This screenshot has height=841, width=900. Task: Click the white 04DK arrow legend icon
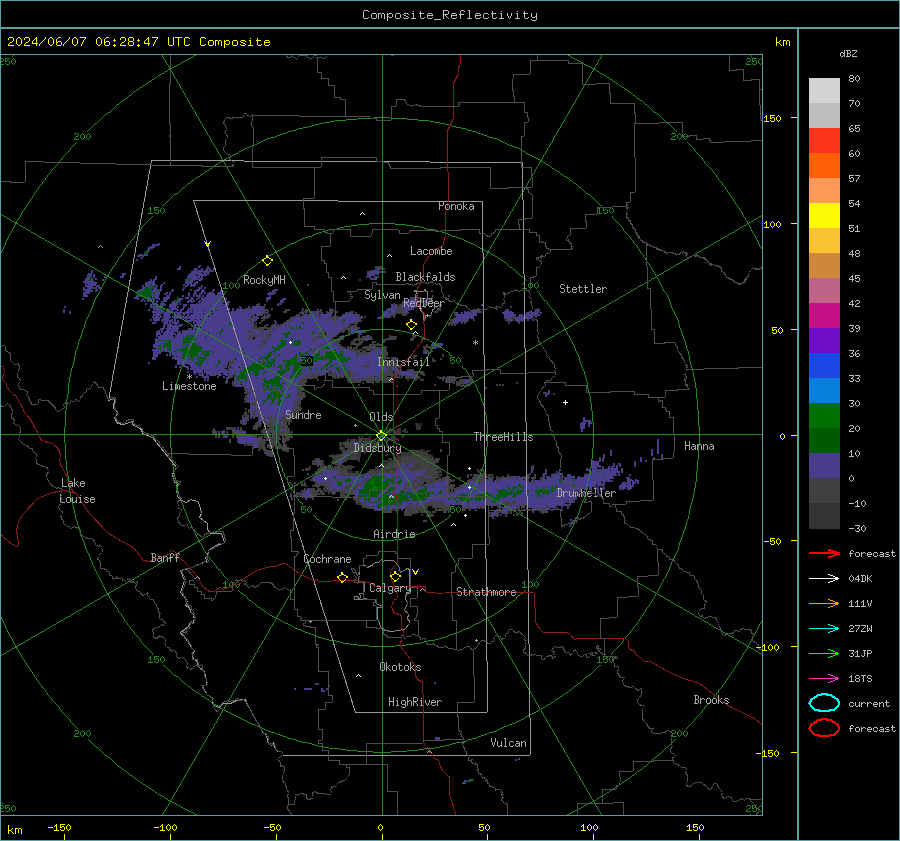click(x=824, y=578)
